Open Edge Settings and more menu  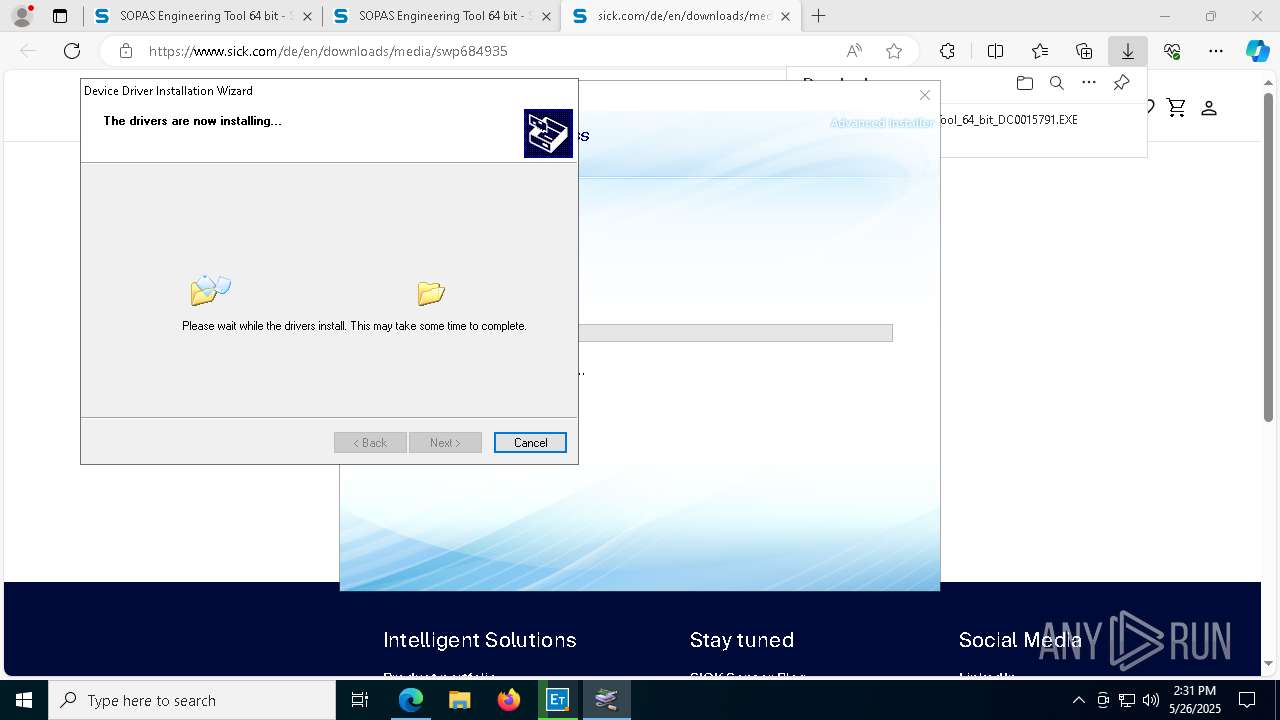(x=1216, y=51)
